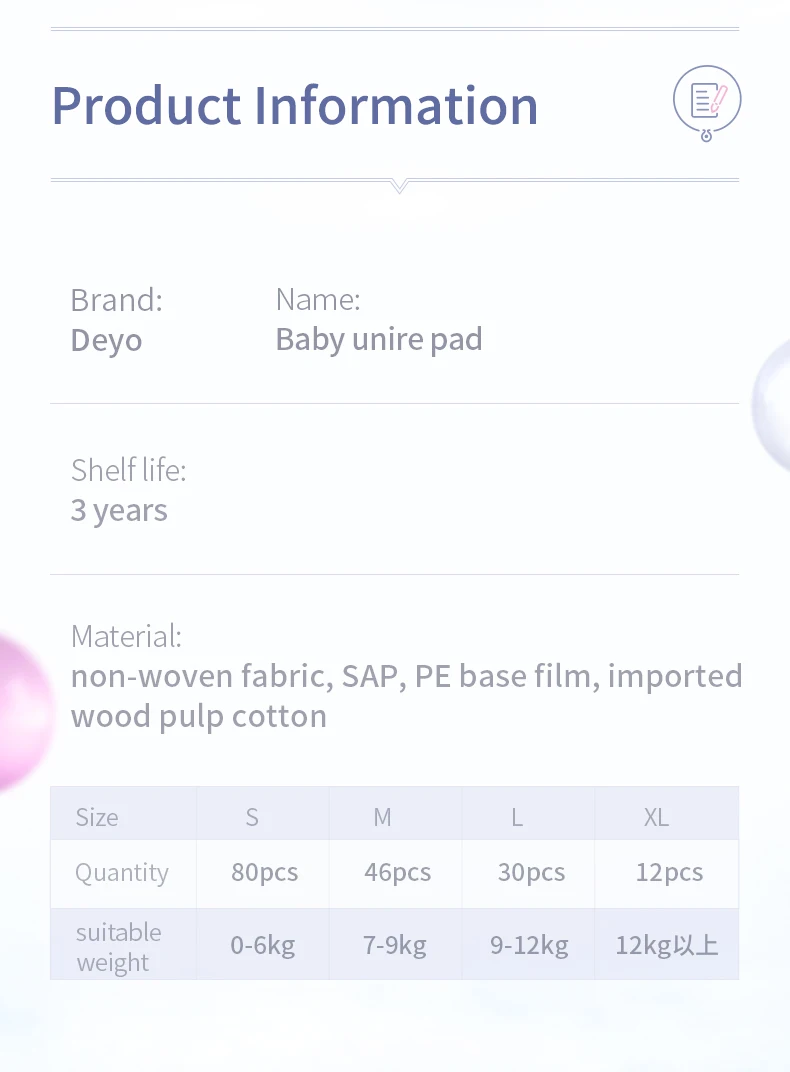This screenshot has width=790, height=1072.
Task: Click the 80pcs quantity cell
Action: [264, 872]
